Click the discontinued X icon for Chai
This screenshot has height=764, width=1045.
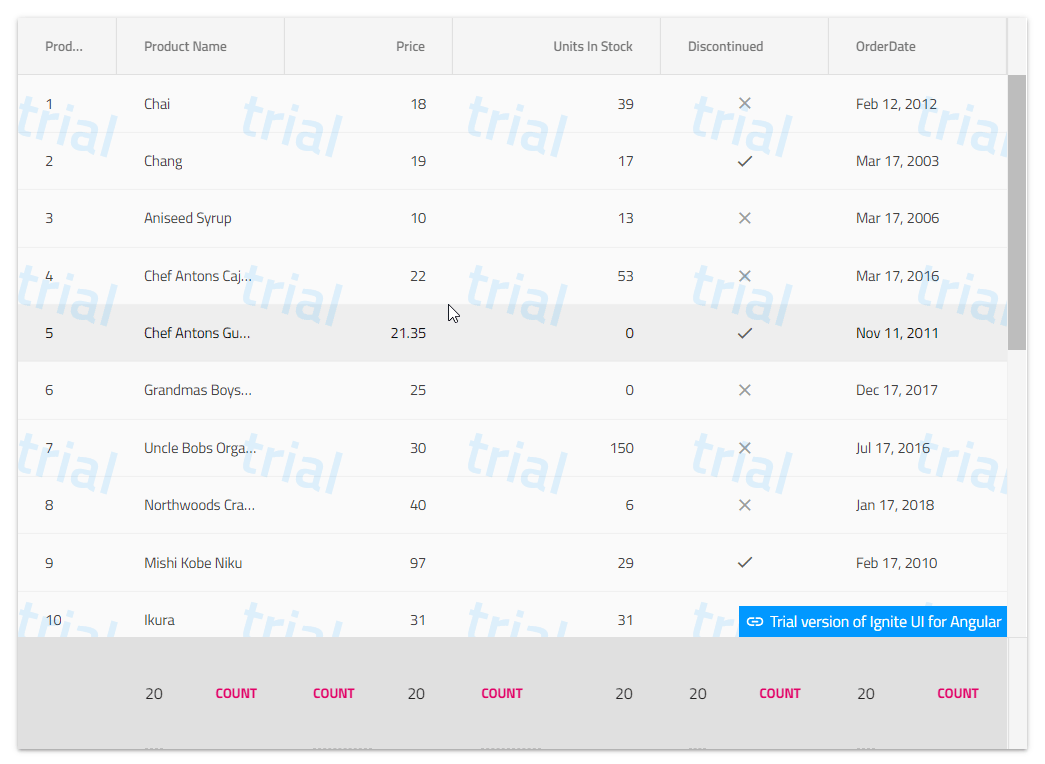point(744,103)
